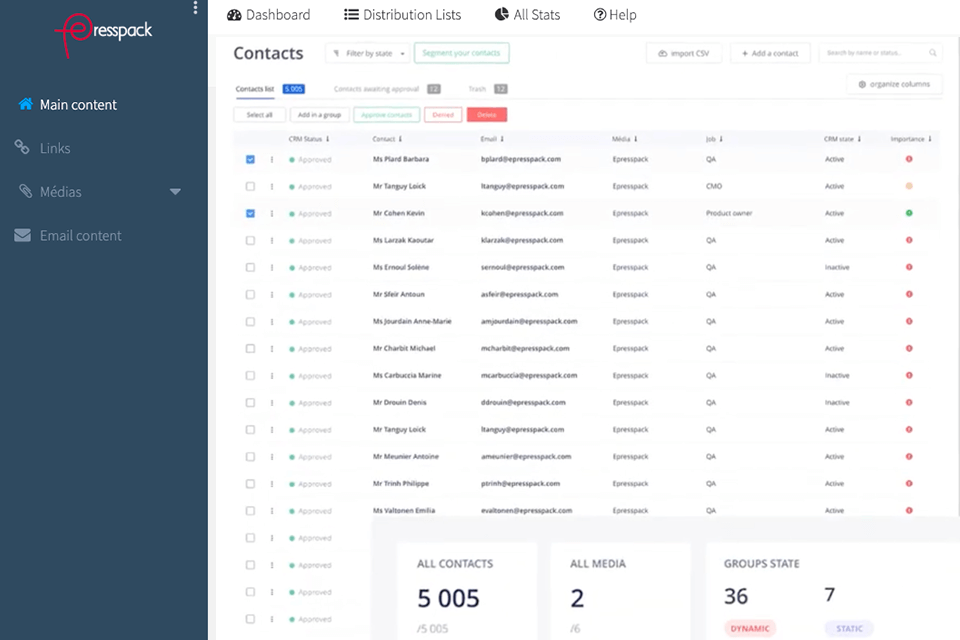The height and width of the screenshot is (640, 960).
Task: Sort by the CRM state column arrow
Action: click(x=859, y=139)
